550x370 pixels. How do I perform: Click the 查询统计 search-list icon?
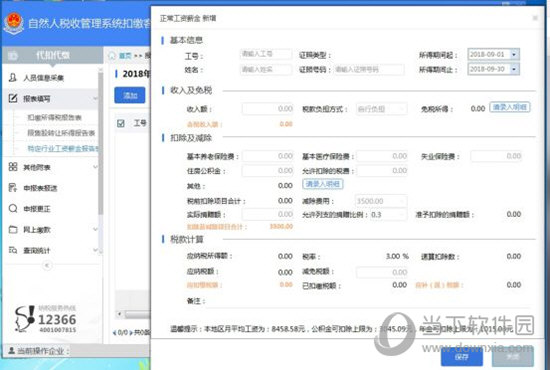(x=13, y=250)
